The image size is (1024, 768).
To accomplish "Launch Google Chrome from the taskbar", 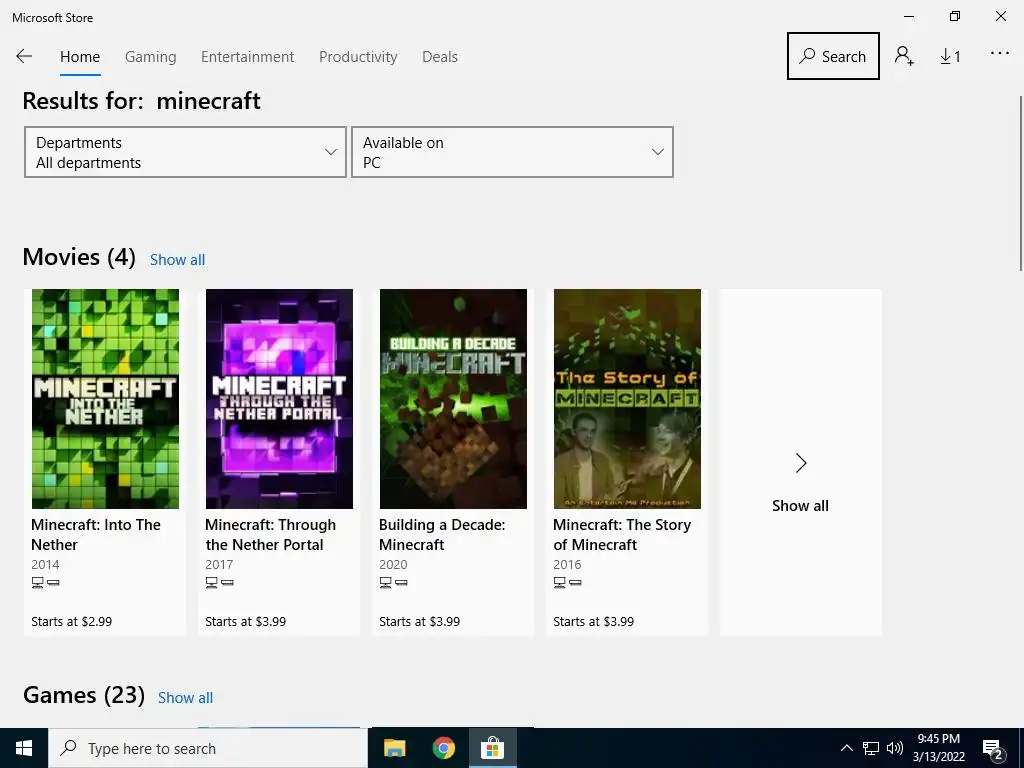I will tap(443, 748).
